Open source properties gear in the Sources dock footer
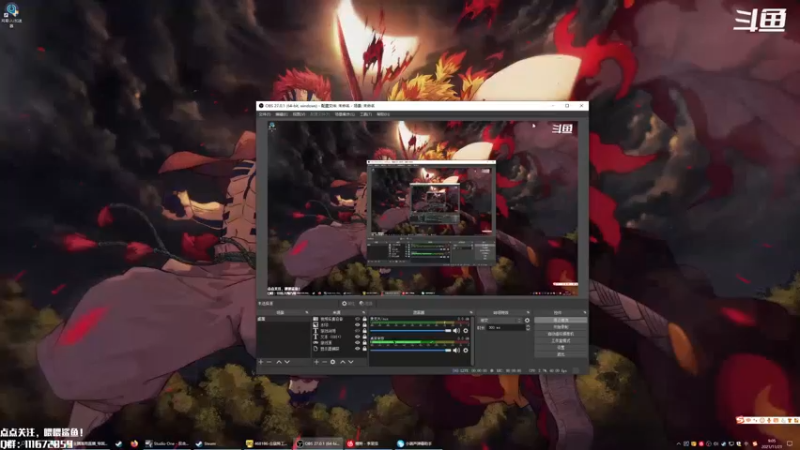This screenshot has width=800, height=450. [333, 362]
